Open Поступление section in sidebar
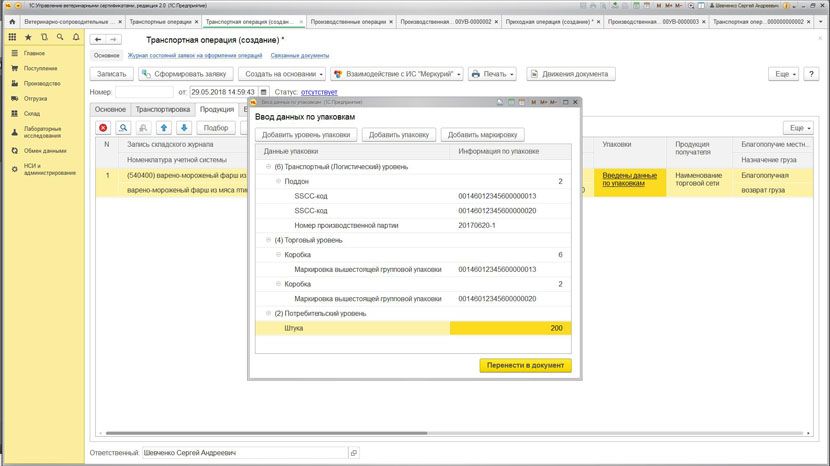Screen dimensions: 830x466 pyautogui.click(x=44, y=68)
